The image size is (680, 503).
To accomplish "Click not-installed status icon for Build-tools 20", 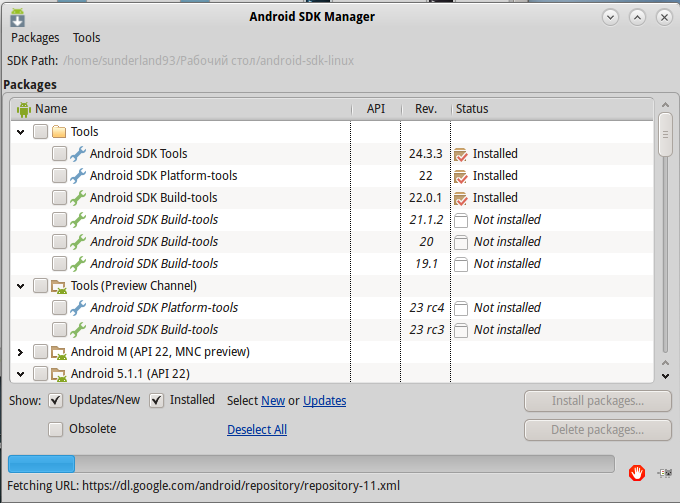I will (461, 242).
